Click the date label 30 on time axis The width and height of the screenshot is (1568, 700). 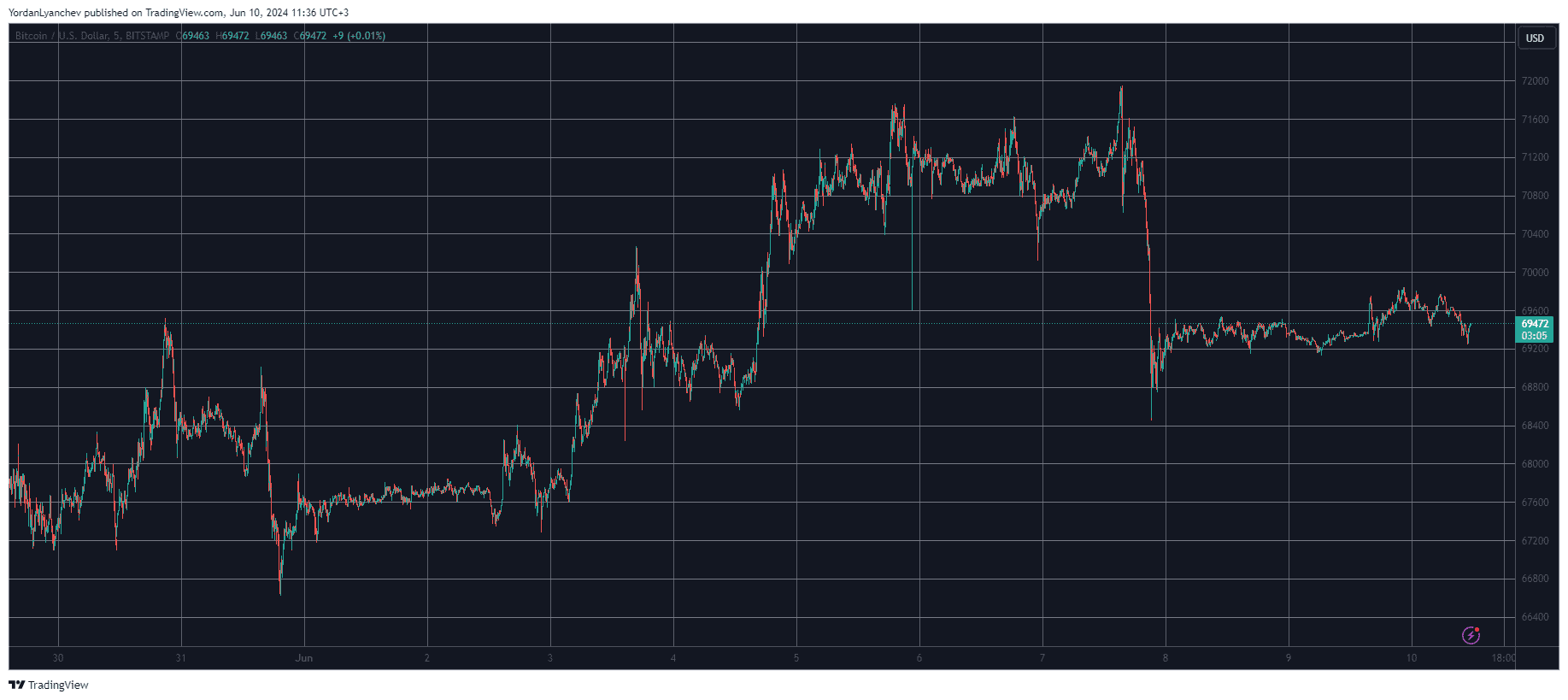pyautogui.click(x=58, y=658)
